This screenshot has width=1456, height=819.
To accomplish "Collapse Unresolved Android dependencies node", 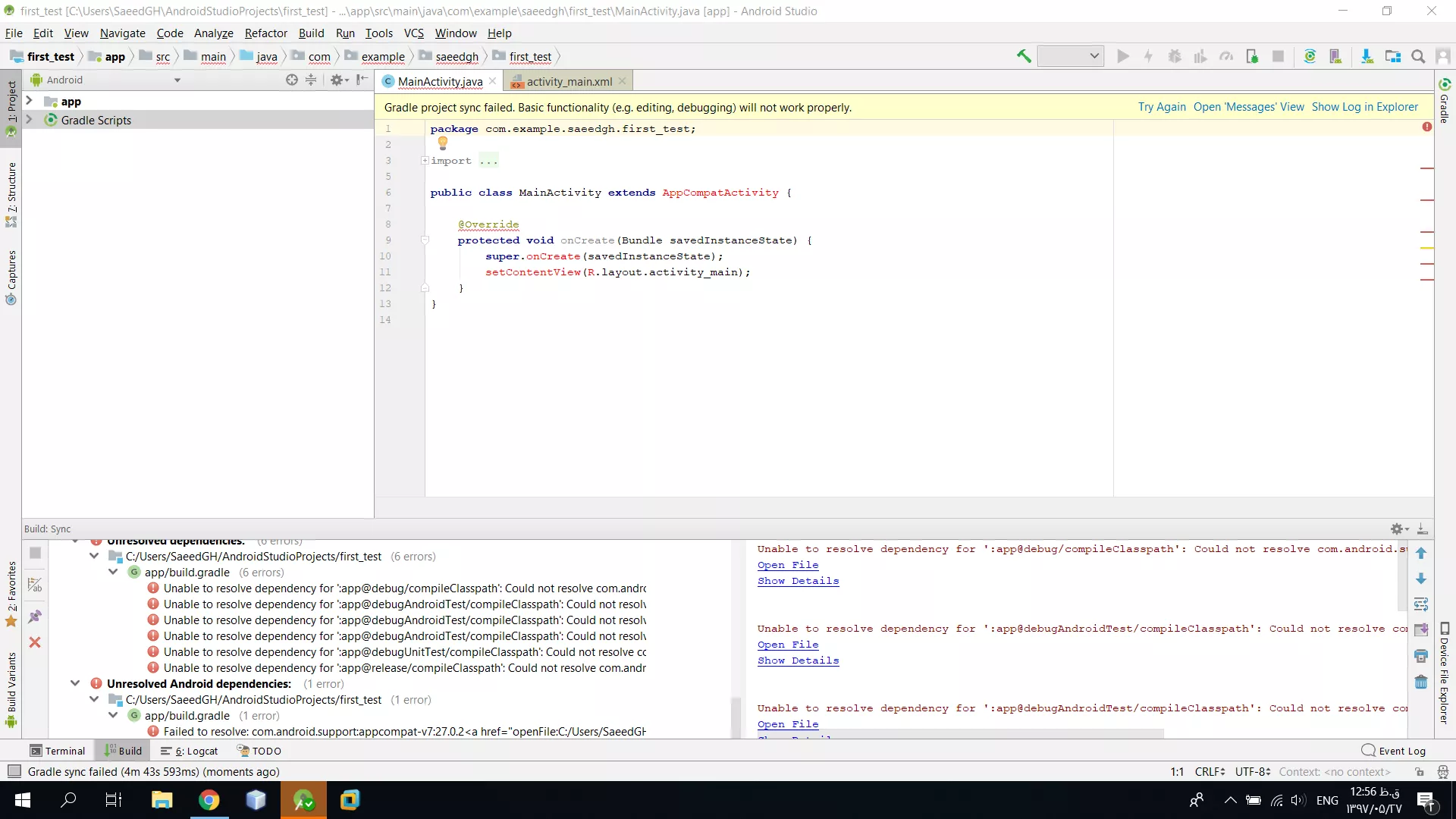I will [75, 684].
